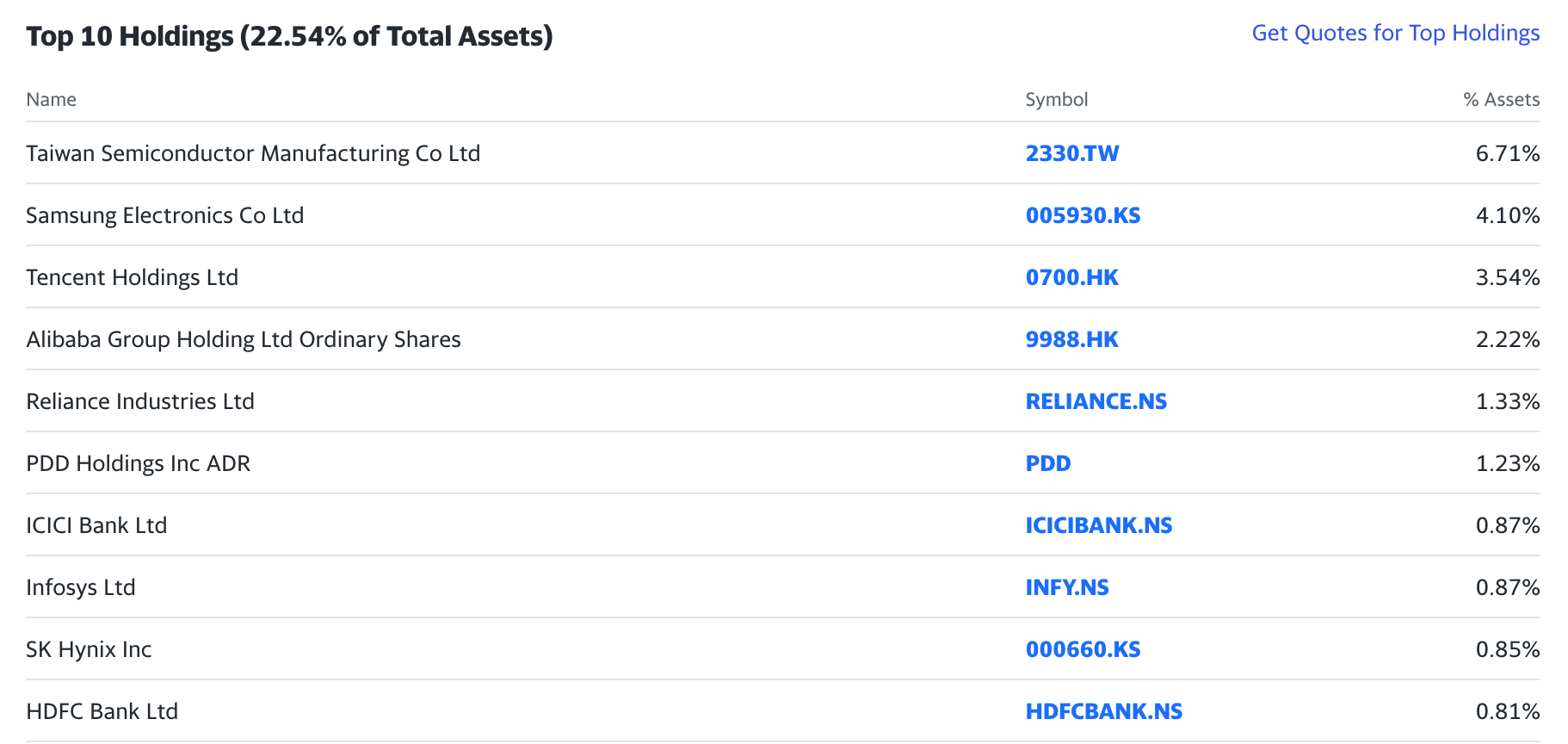Click the % Assets column header

click(x=1501, y=100)
